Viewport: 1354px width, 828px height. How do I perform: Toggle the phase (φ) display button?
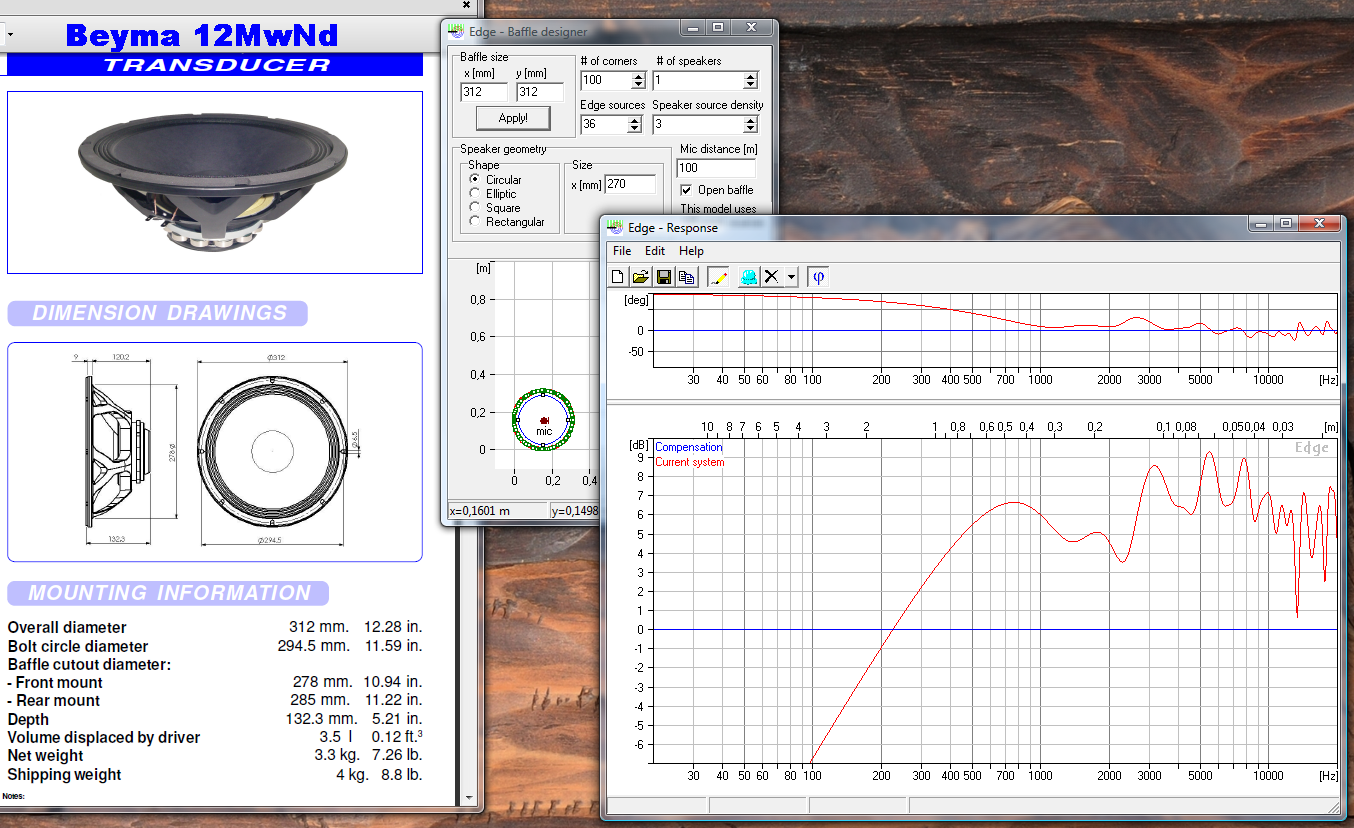[819, 277]
